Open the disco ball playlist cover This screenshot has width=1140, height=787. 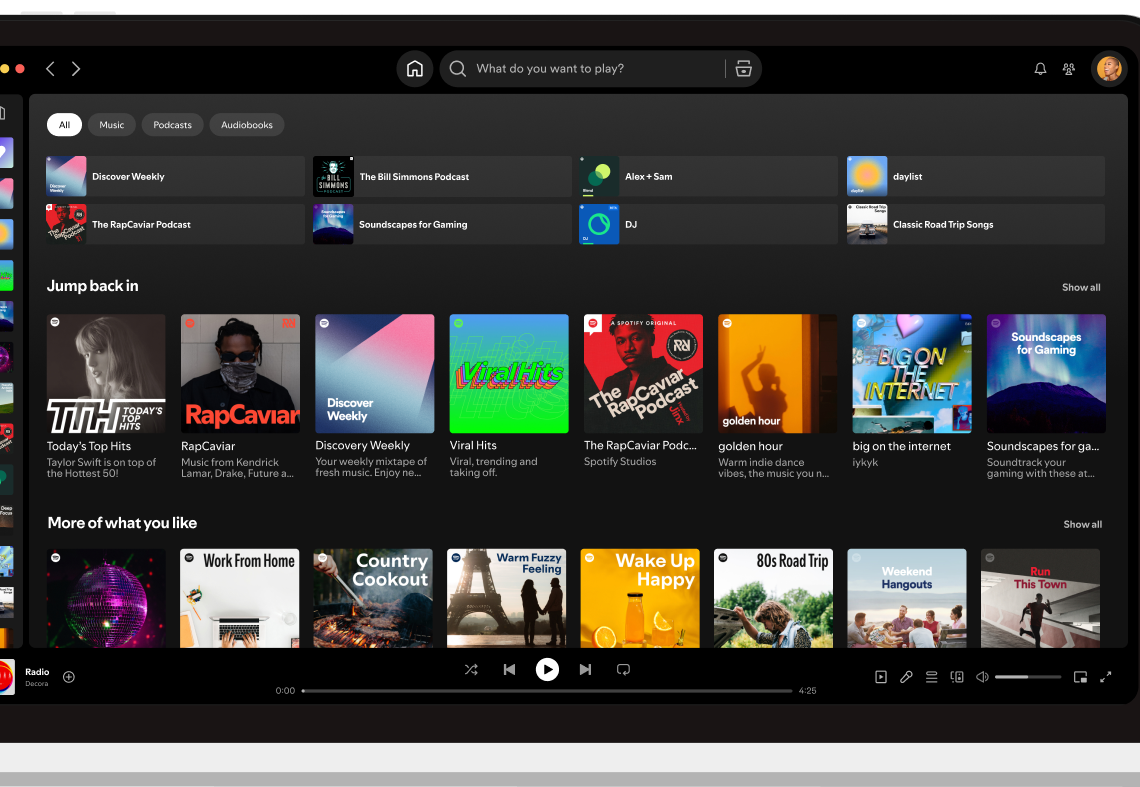pyautogui.click(x=106, y=598)
